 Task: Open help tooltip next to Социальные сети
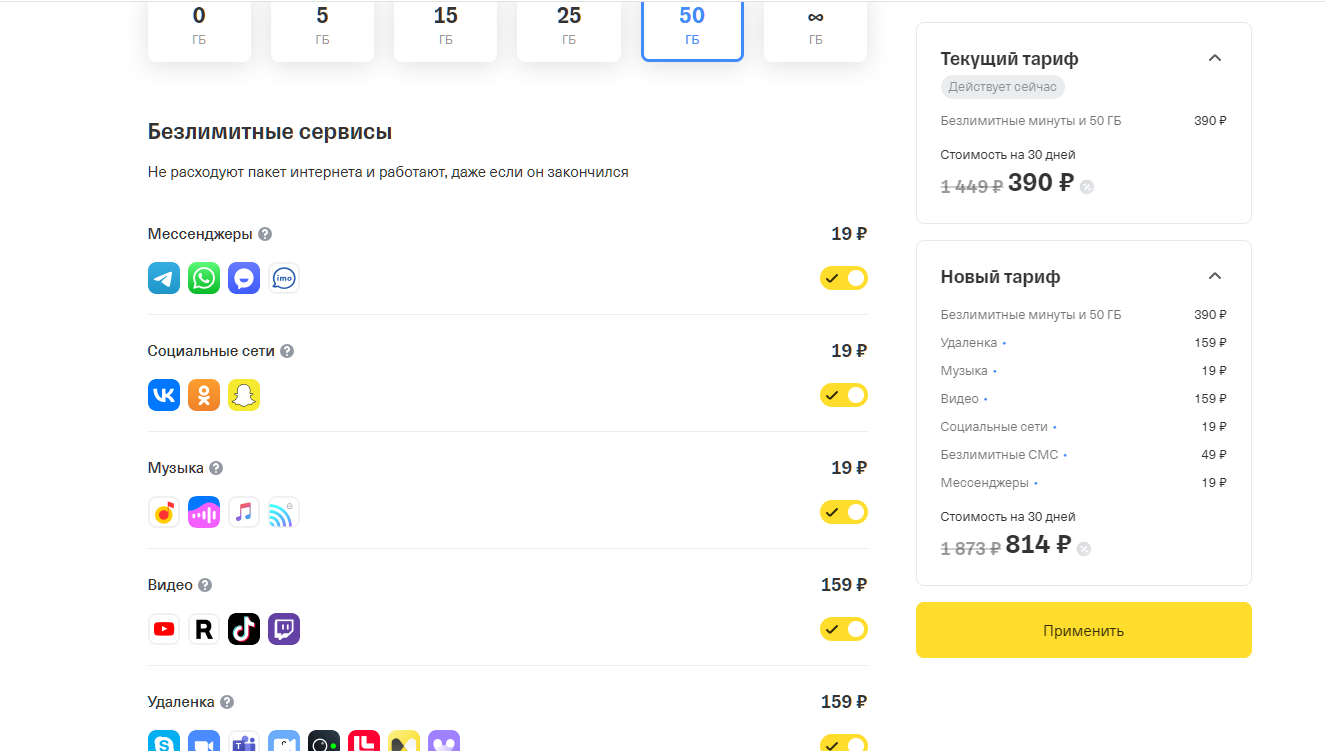[x=287, y=351]
